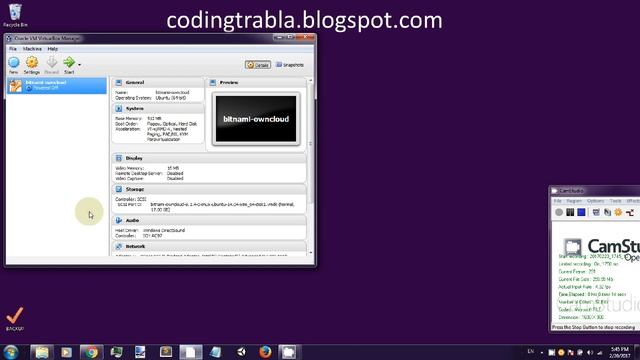Open File Explorer from taskbar

click(x=42, y=352)
